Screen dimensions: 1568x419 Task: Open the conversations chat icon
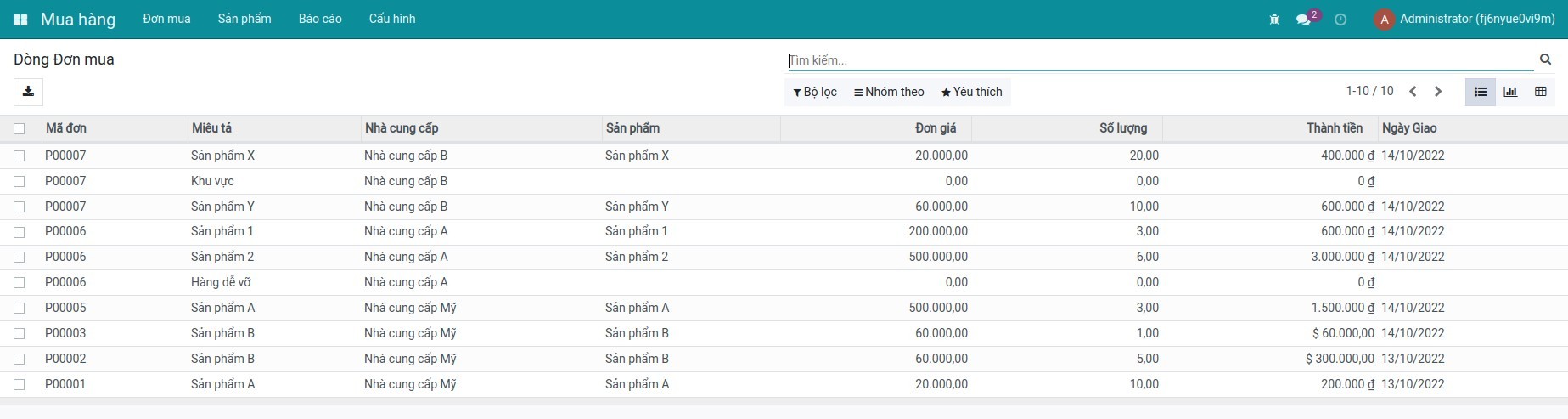1303,20
